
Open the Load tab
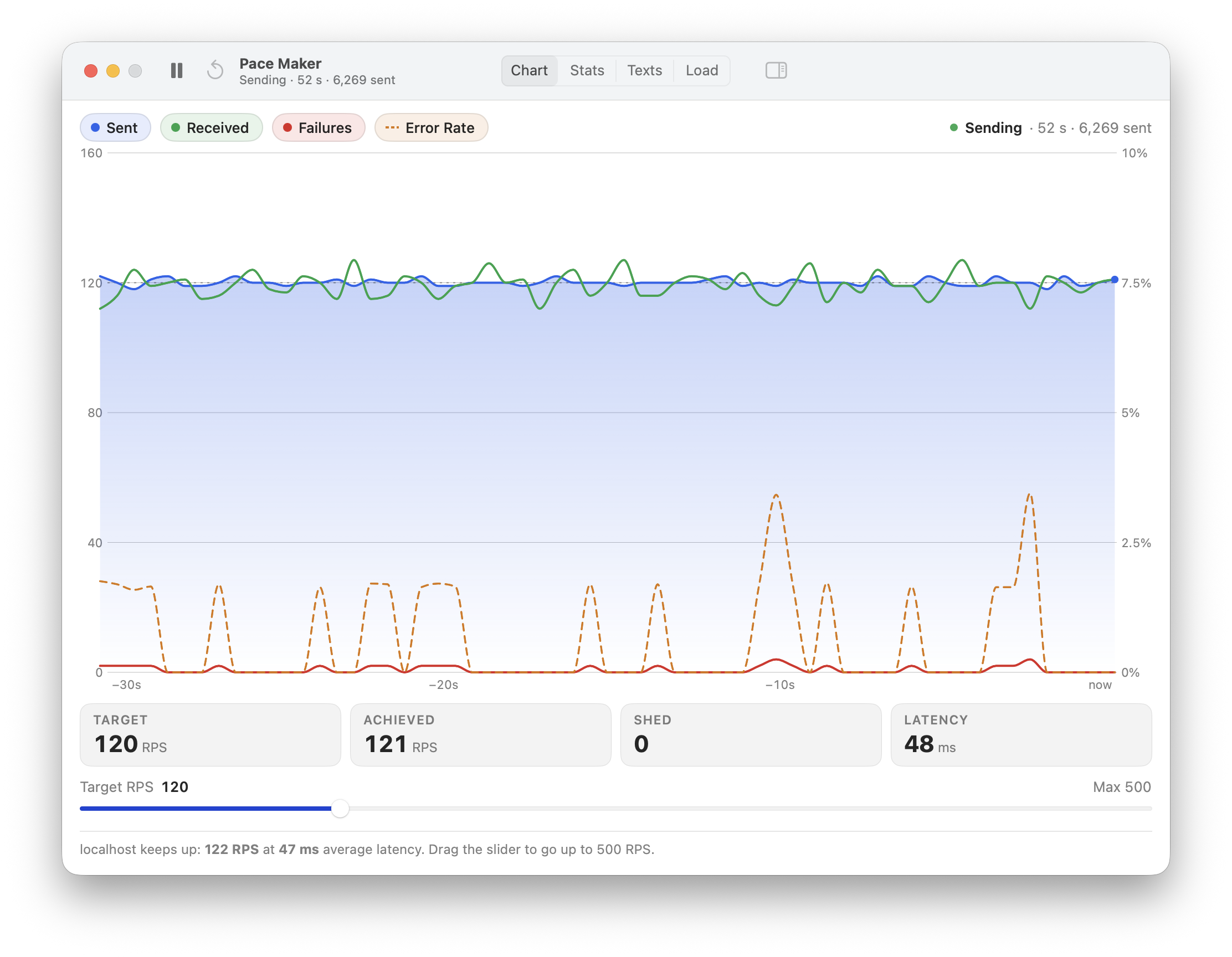pyautogui.click(x=702, y=70)
